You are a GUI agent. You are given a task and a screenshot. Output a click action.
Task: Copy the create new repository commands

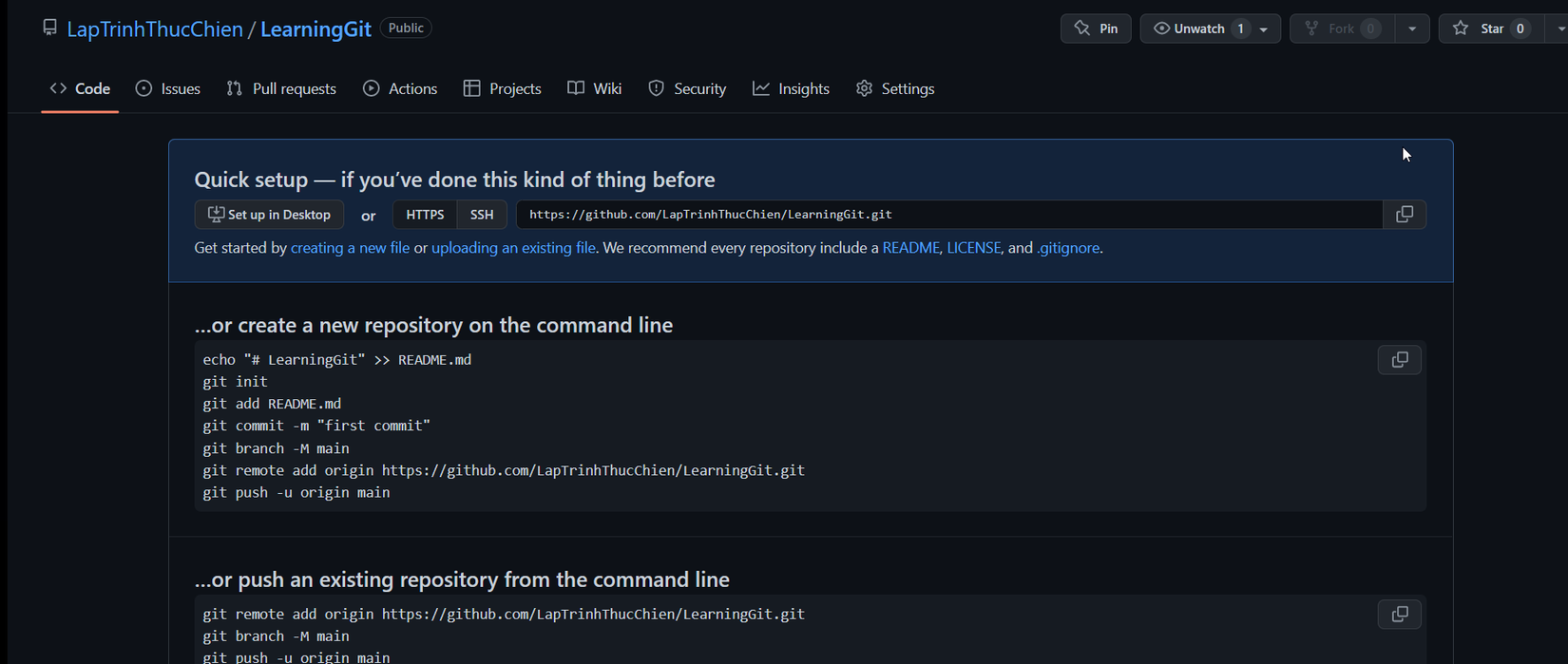(x=1399, y=360)
